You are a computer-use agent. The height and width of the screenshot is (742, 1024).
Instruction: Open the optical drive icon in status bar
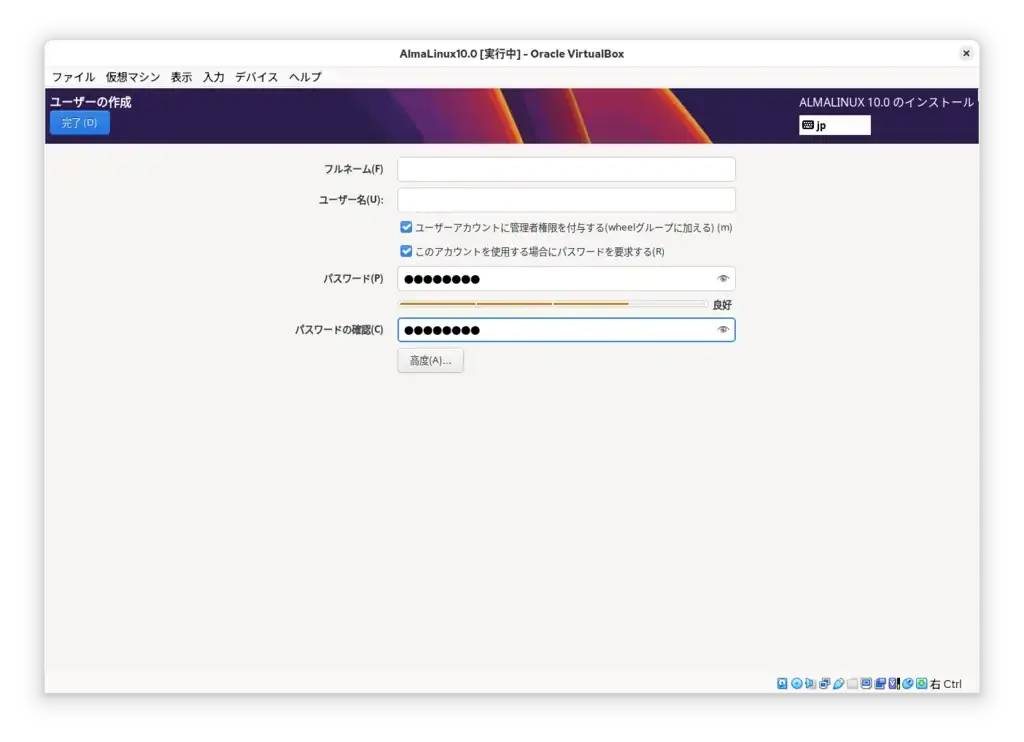[796, 683]
